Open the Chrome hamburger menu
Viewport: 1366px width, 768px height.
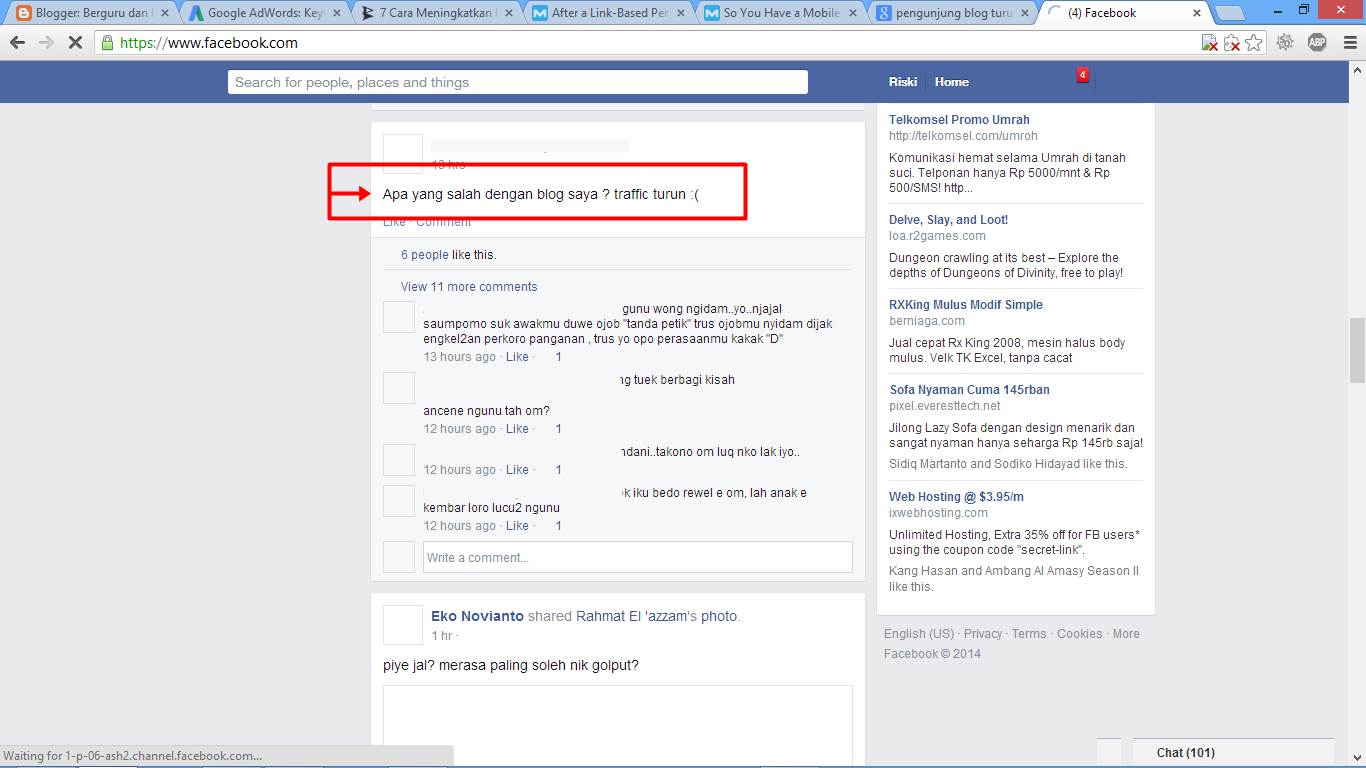[1349, 42]
